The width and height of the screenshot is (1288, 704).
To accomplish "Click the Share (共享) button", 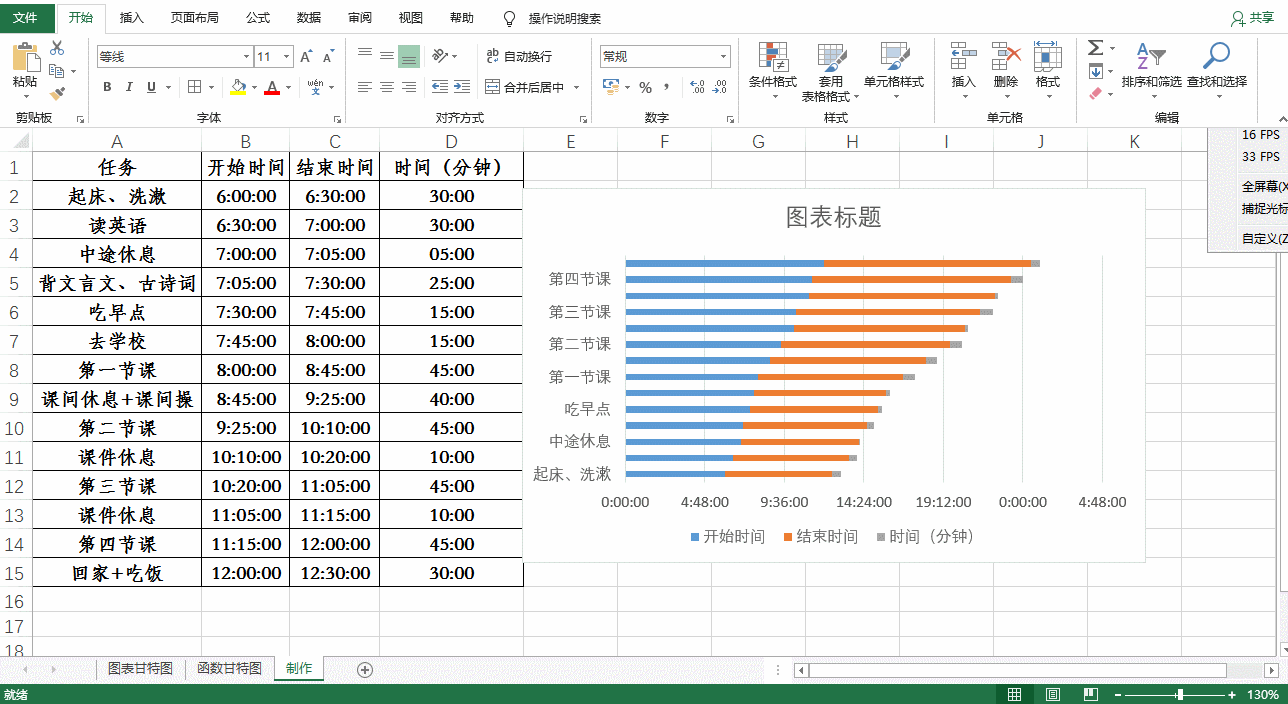I will click(x=1251, y=18).
